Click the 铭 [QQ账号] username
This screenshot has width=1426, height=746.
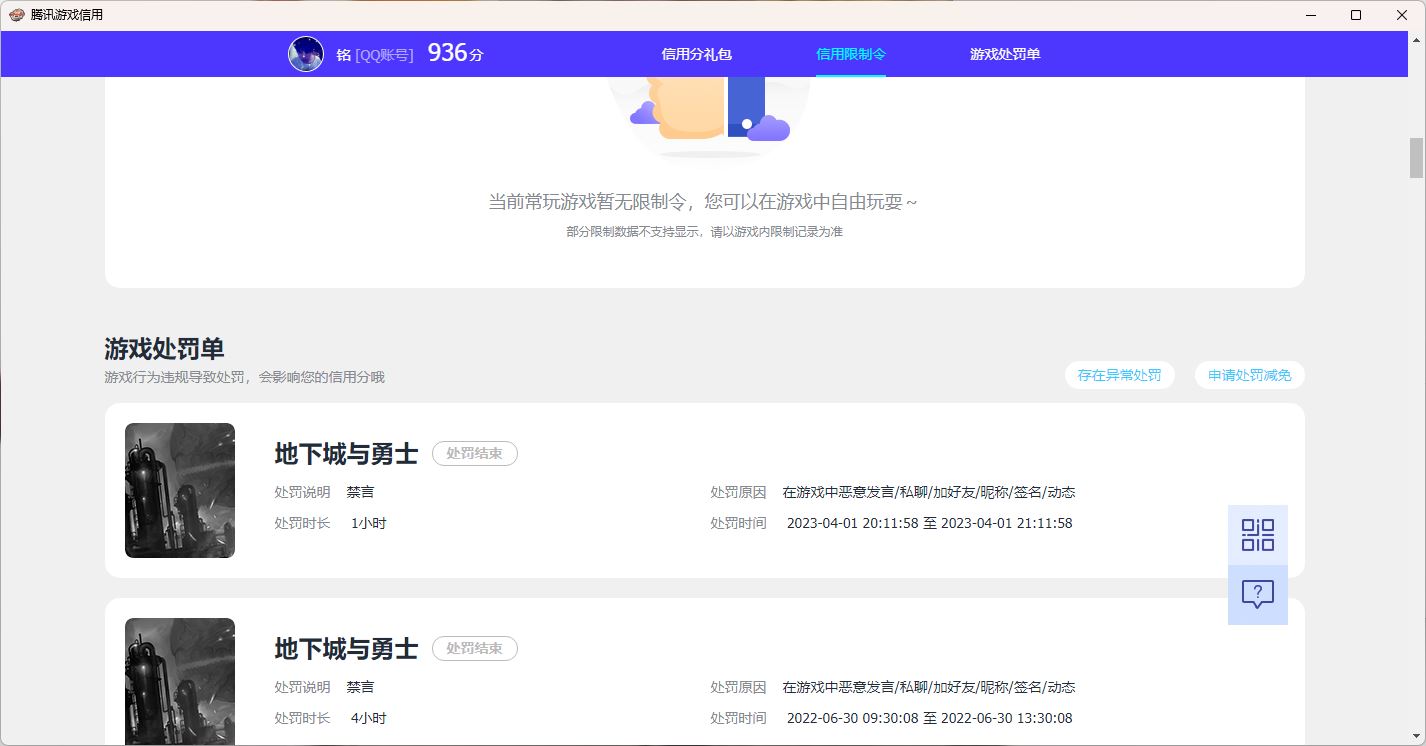click(x=374, y=55)
